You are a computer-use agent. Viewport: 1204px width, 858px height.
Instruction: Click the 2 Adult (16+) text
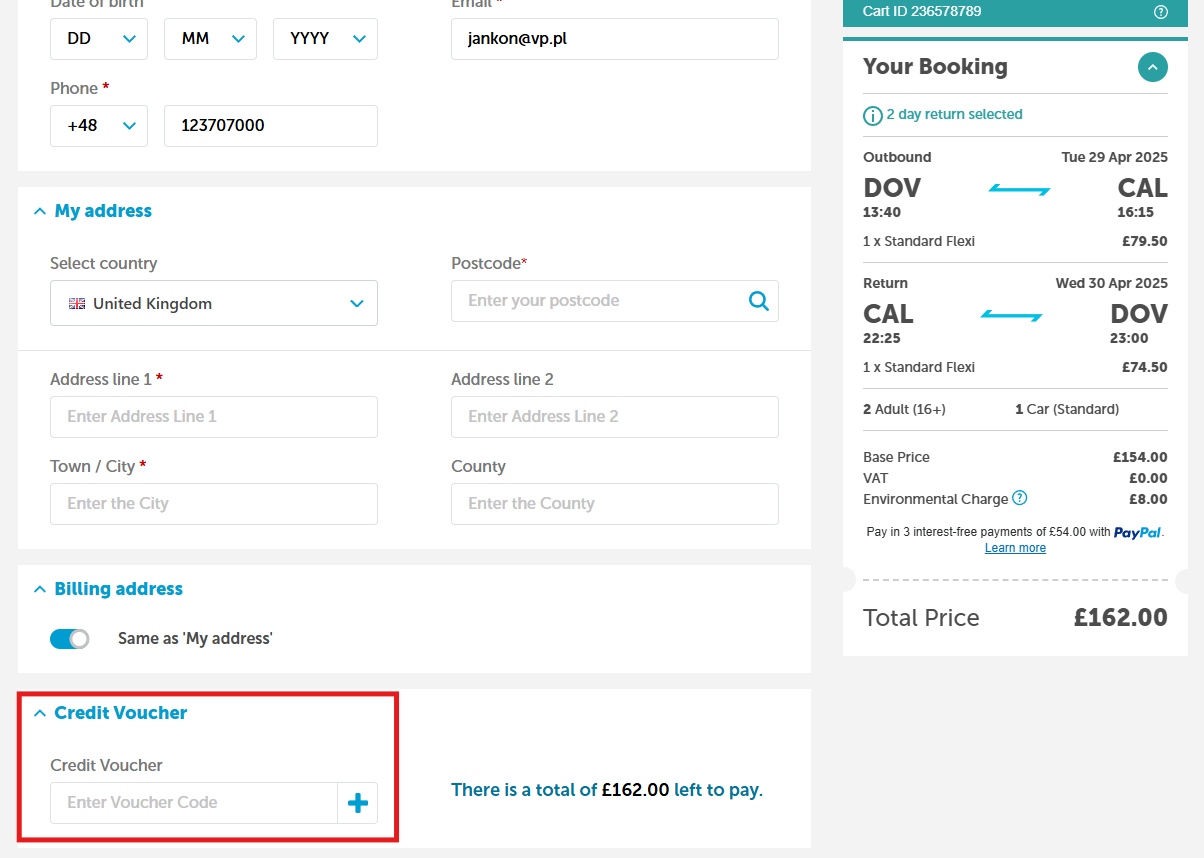(904, 409)
